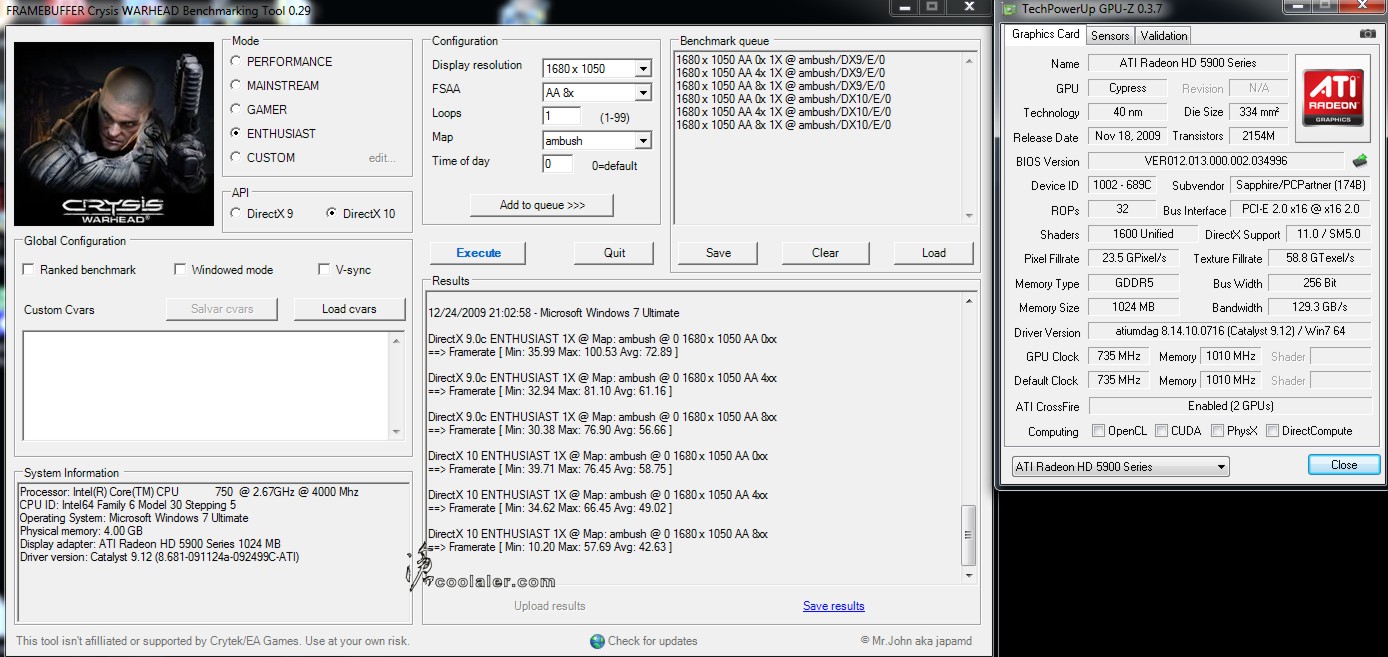Image resolution: width=1388 pixels, height=657 pixels.
Task: Click the Custom Cvars text area
Action: point(206,385)
